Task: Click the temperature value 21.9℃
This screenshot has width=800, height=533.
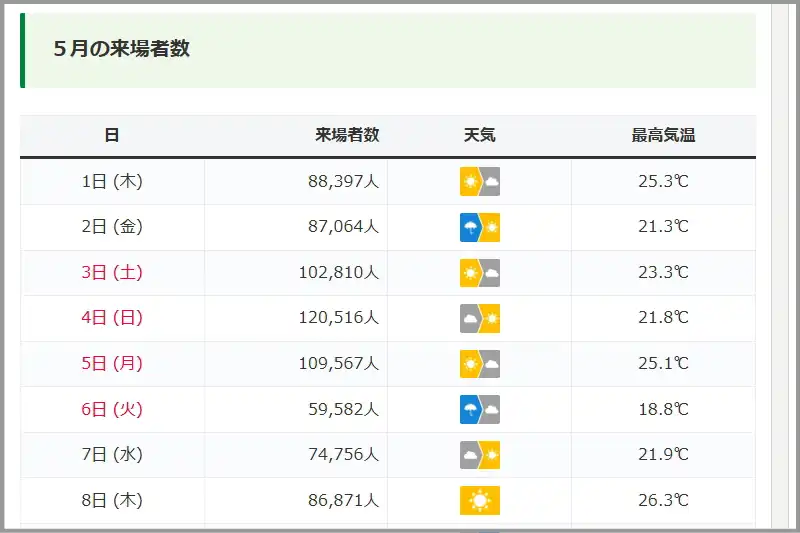Action: click(x=663, y=454)
